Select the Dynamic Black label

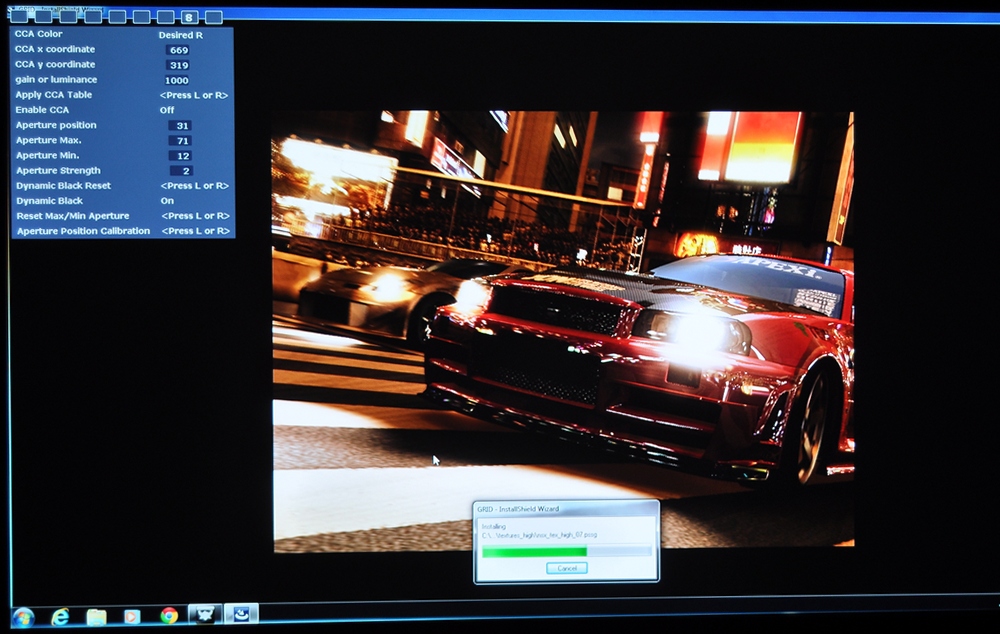(49, 200)
